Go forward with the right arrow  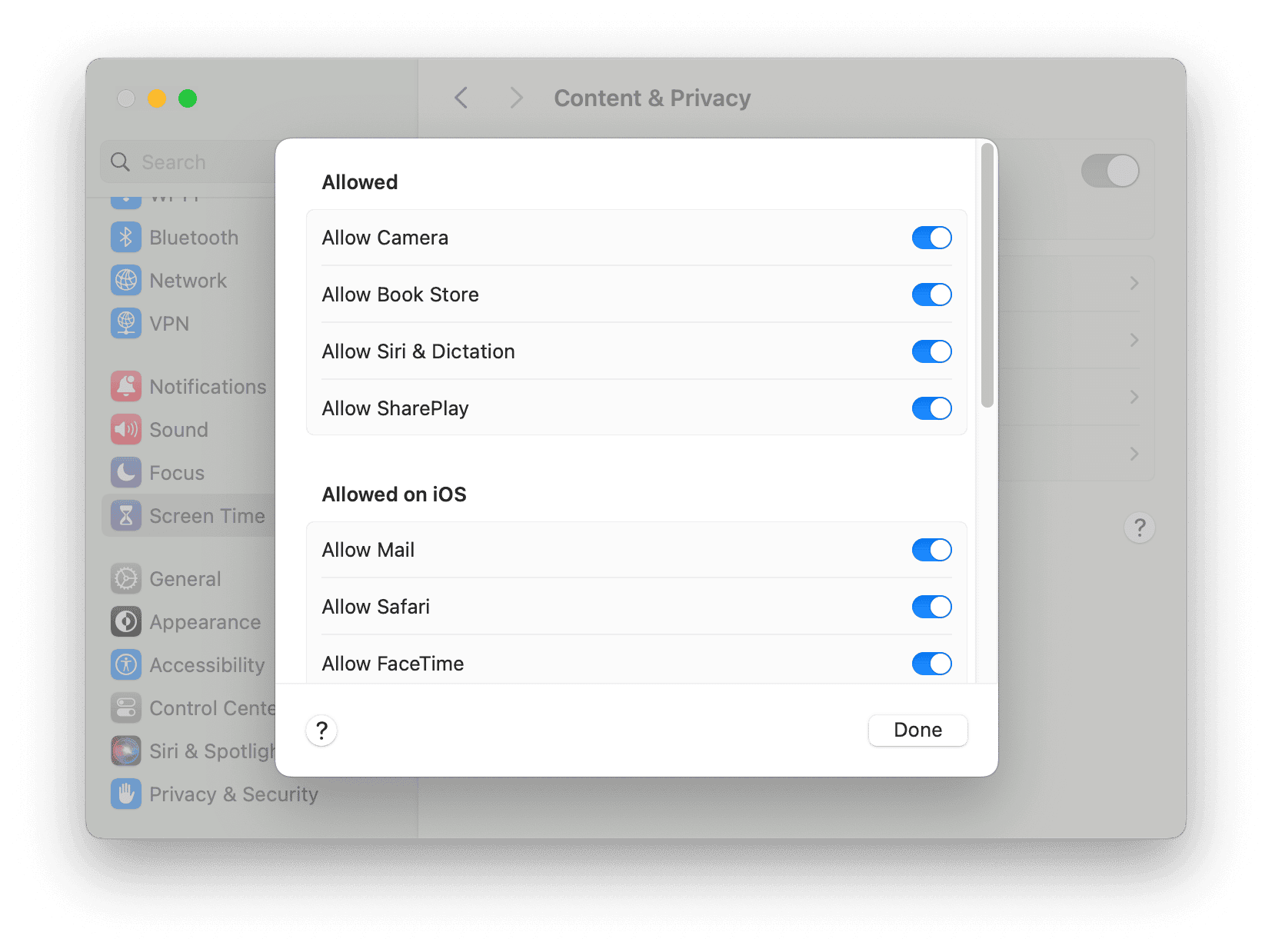click(x=517, y=98)
